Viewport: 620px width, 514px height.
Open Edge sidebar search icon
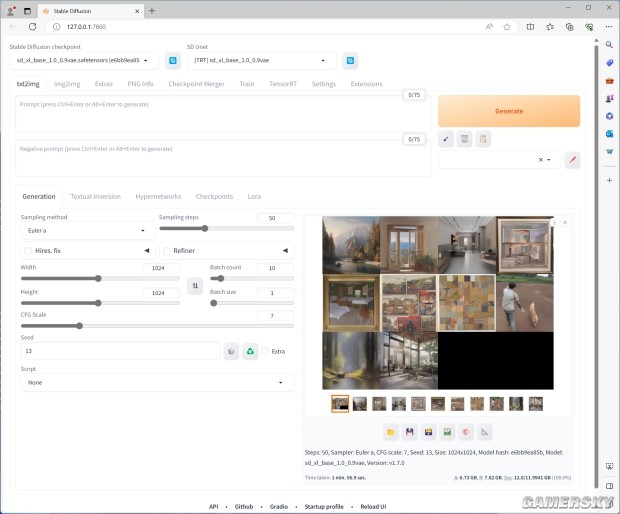609,45
